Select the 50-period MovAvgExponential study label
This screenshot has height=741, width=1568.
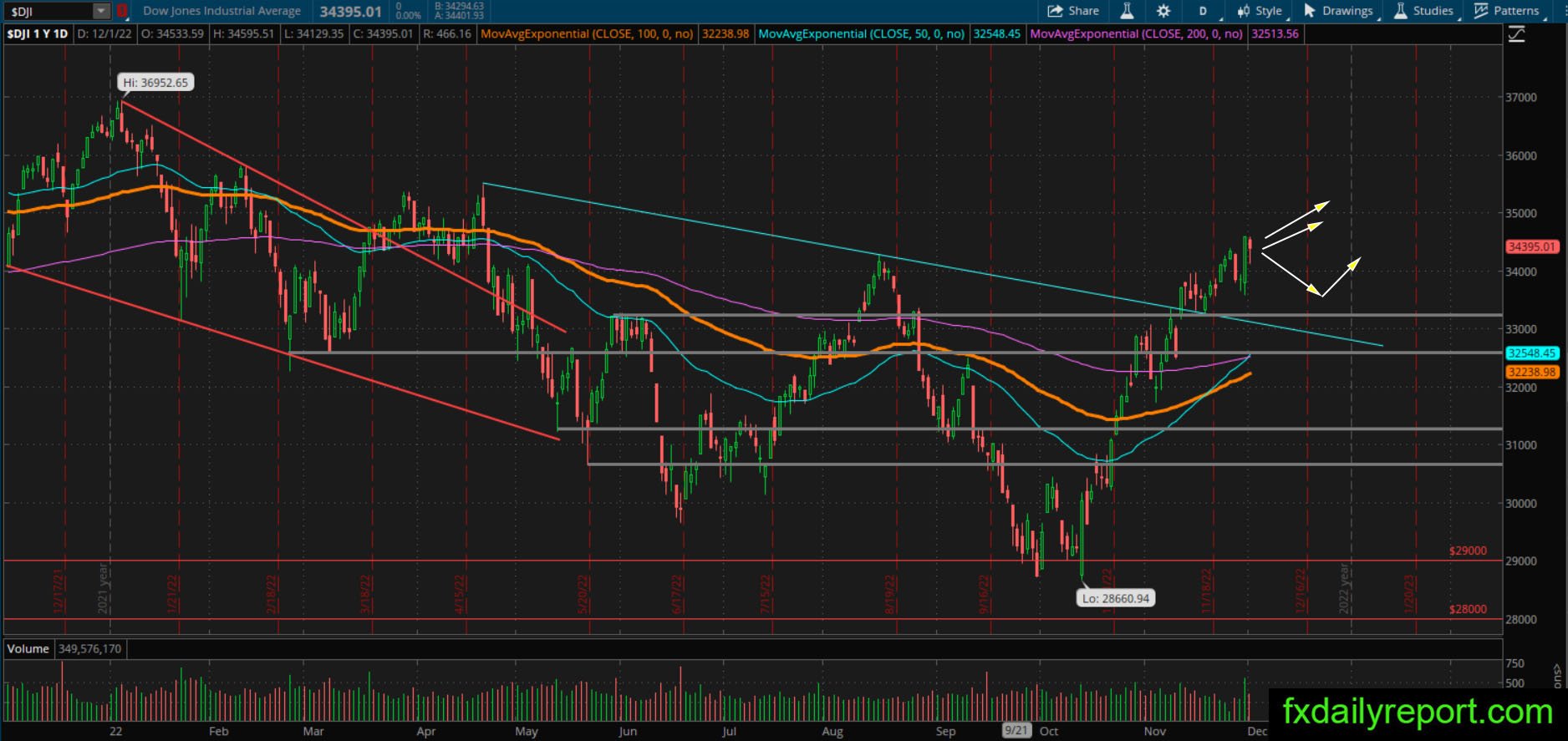click(x=862, y=34)
